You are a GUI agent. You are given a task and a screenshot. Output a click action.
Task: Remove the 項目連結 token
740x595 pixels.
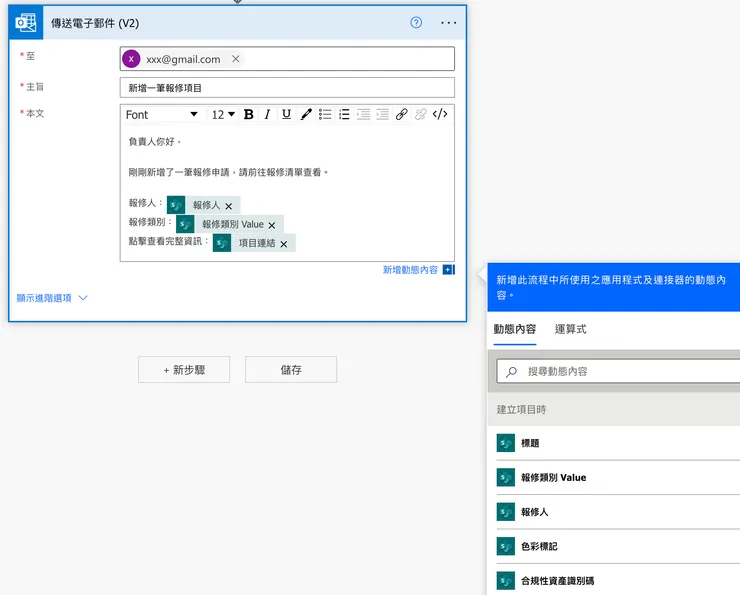(284, 244)
